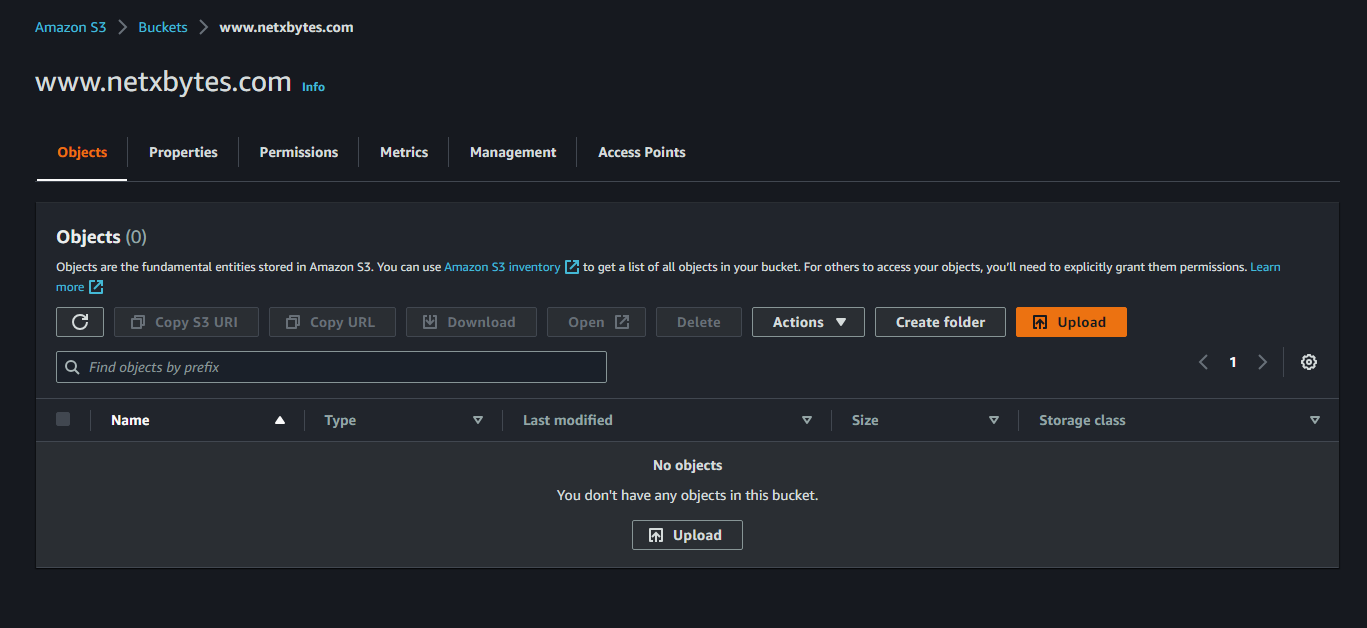Toggle the select-all objects checkbox
The image size is (1367, 628).
tap(63, 420)
